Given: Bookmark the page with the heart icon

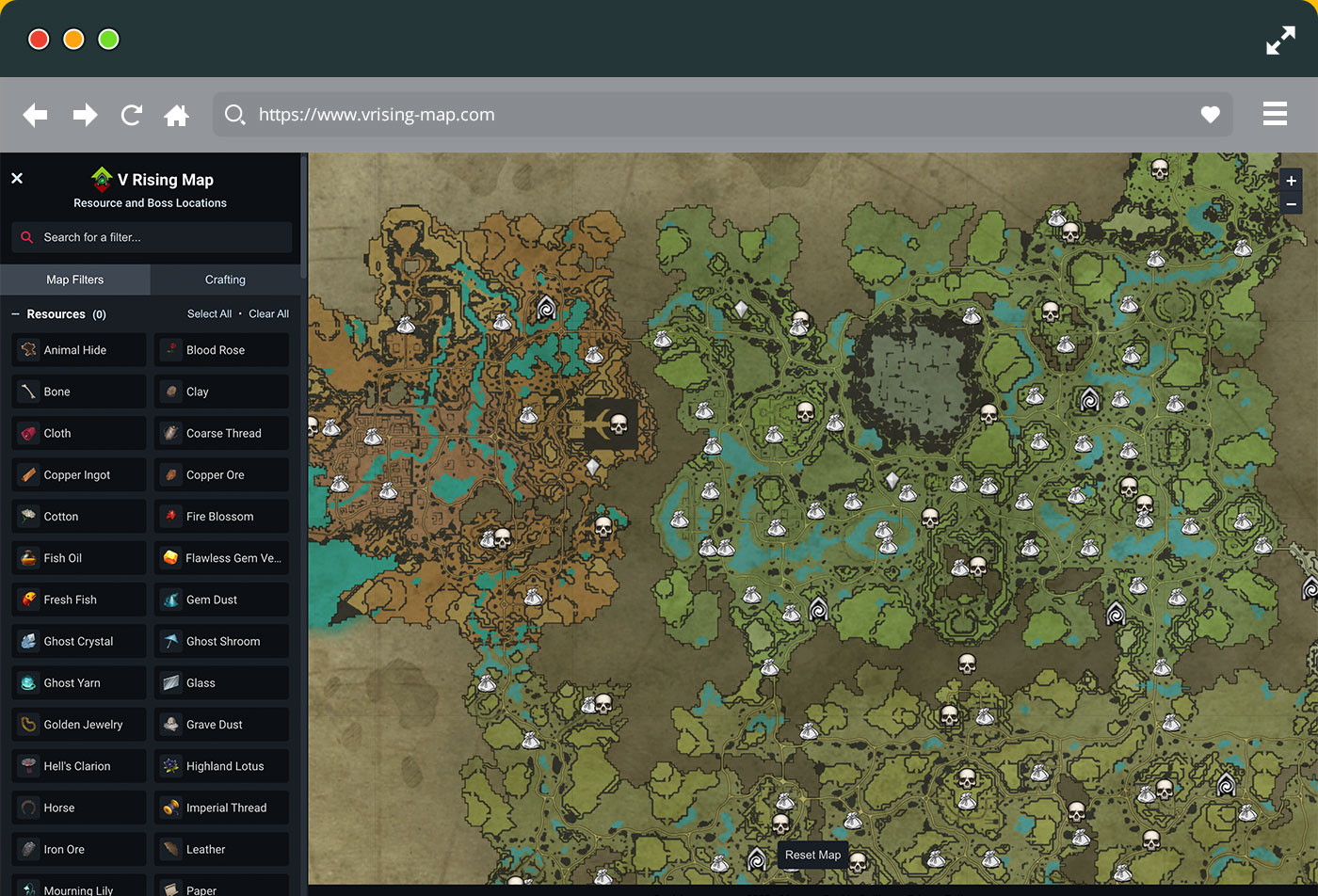Looking at the screenshot, I should point(1211,115).
